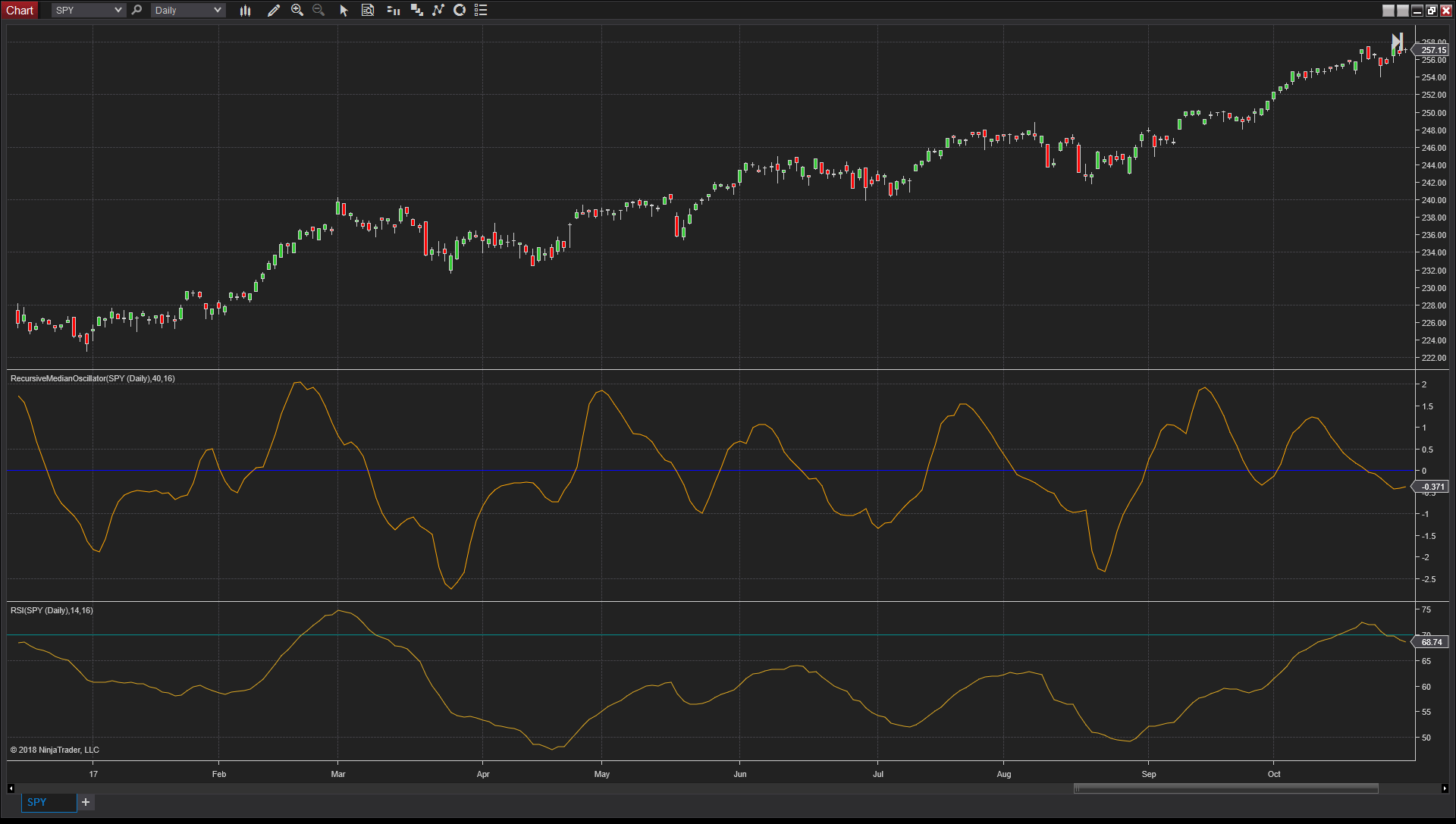Click the Oct label on time axis
The height and width of the screenshot is (824, 1456).
(1274, 774)
